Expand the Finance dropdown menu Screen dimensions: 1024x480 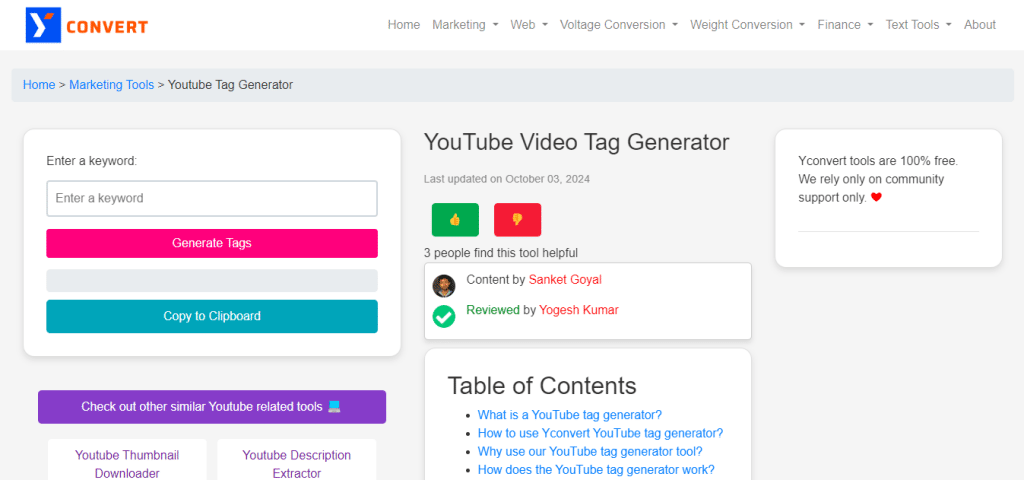(x=845, y=25)
